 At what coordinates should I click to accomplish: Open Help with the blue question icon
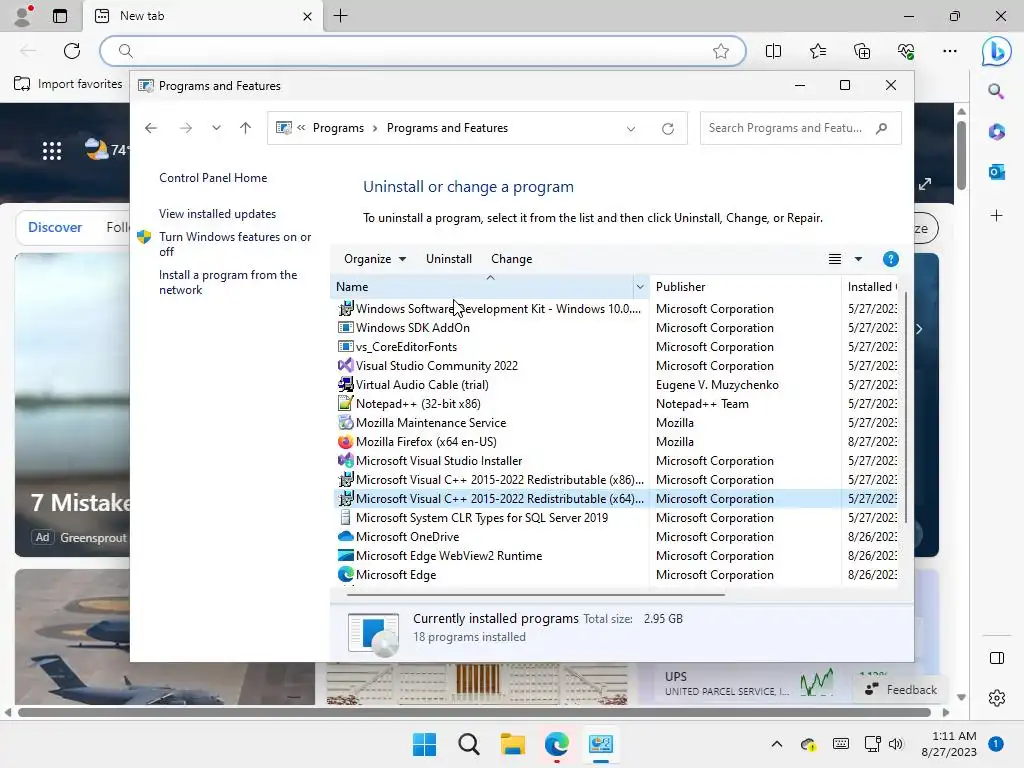[891, 259]
